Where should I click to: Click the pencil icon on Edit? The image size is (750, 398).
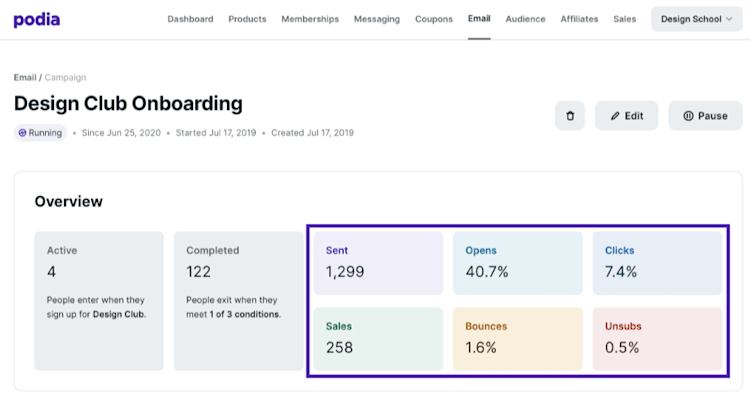(615, 116)
